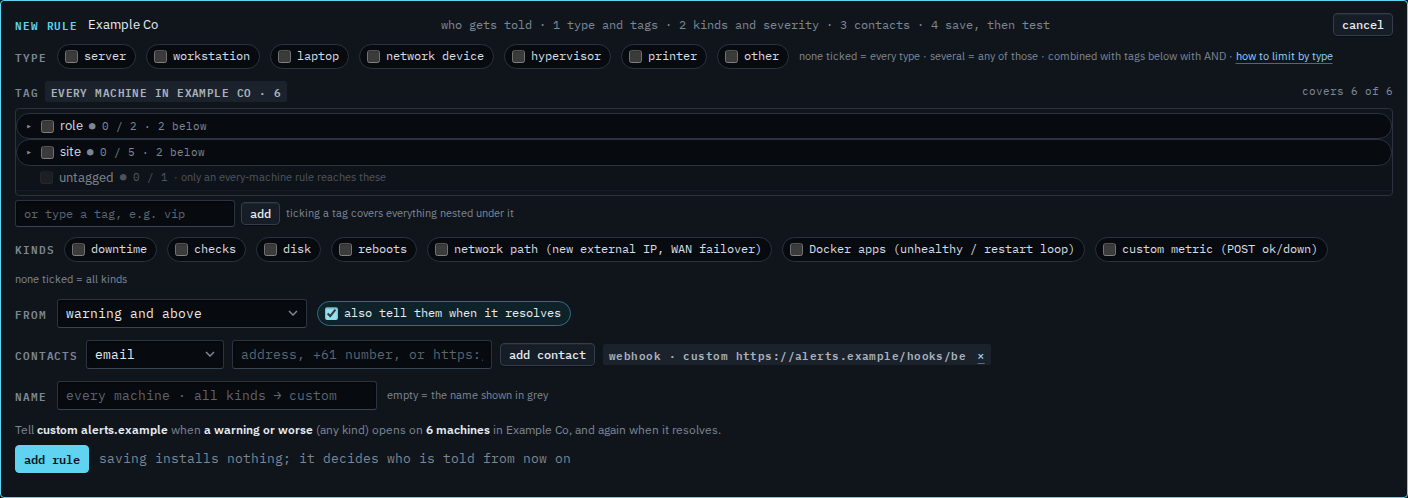Expand the role tag group arrow
This screenshot has height=498, width=1408.
[29, 126]
